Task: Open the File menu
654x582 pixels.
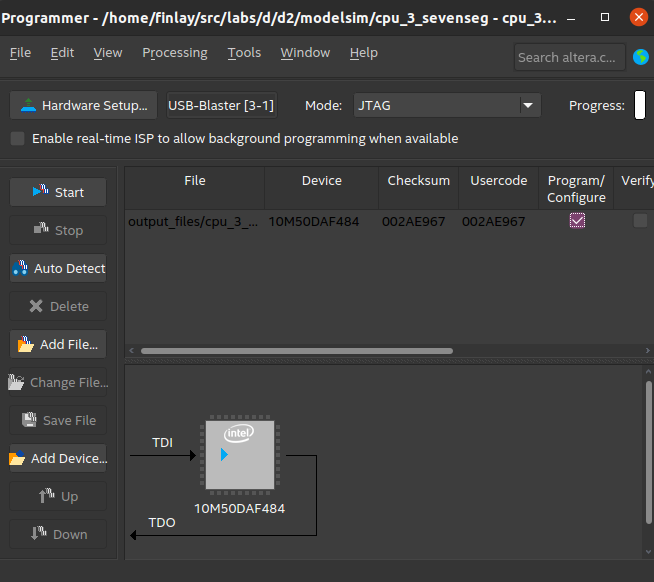Action: (20, 53)
